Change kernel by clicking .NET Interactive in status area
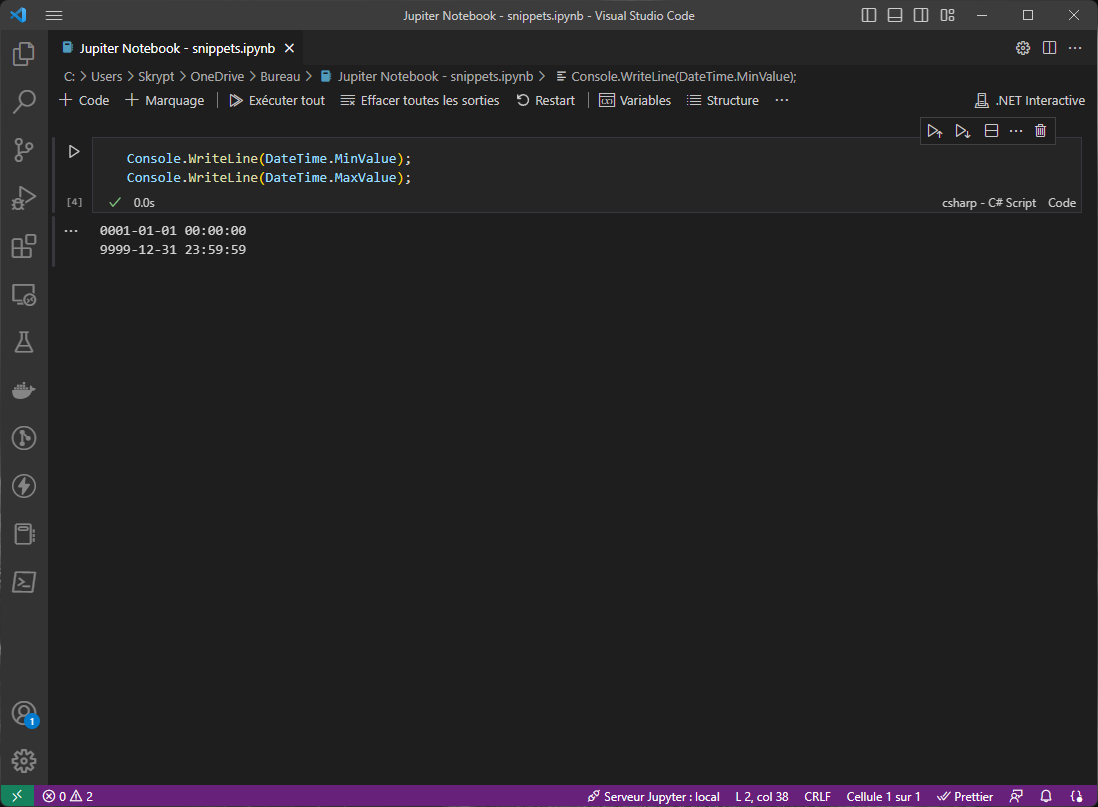This screenshot has width=1098, height=807. click(1030, 100)
